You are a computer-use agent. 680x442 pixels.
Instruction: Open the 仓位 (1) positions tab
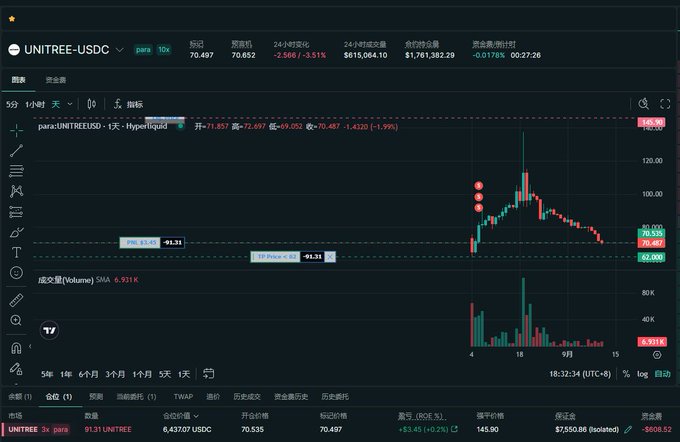[59, 396]
